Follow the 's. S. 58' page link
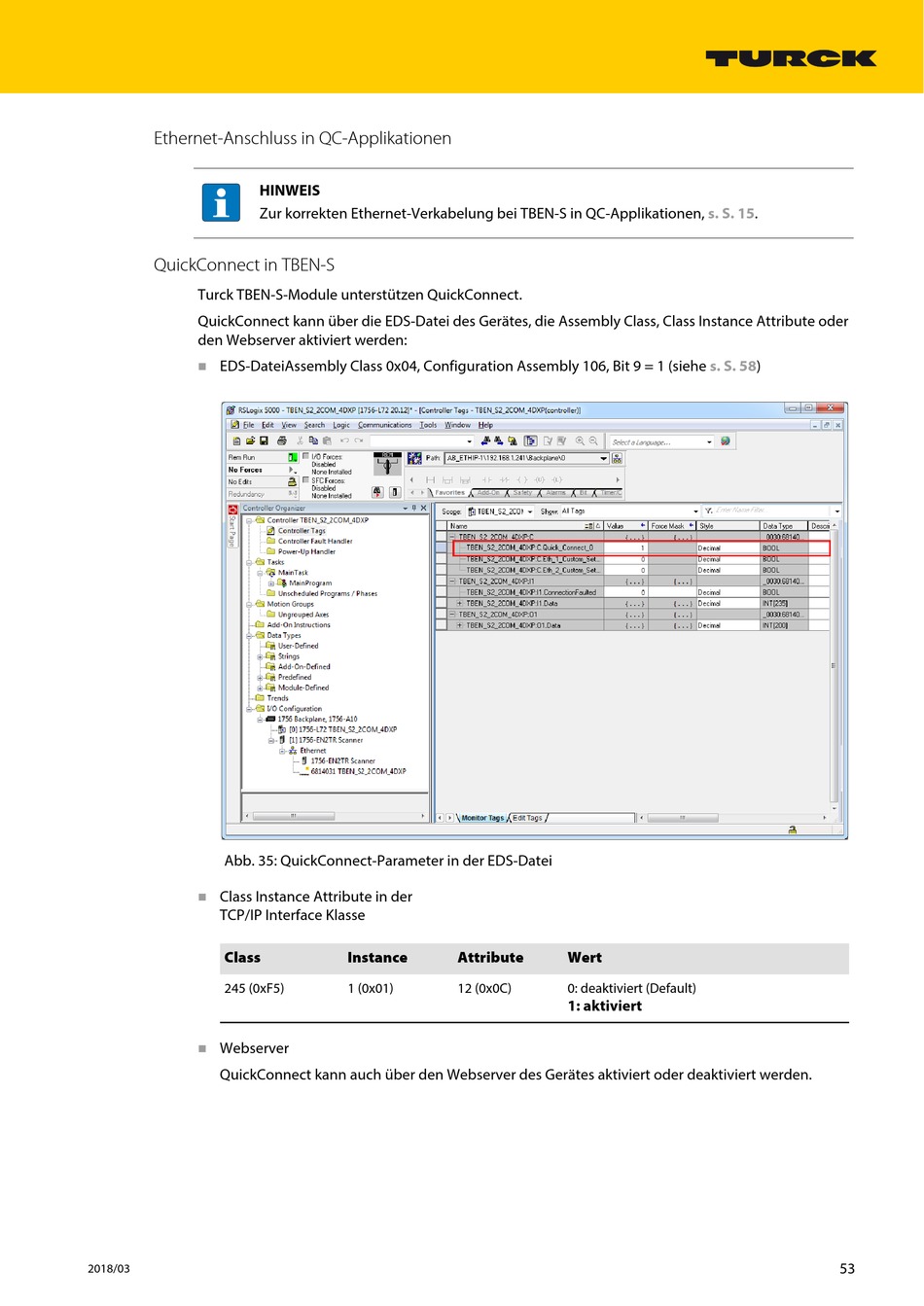 pos(733,367)
